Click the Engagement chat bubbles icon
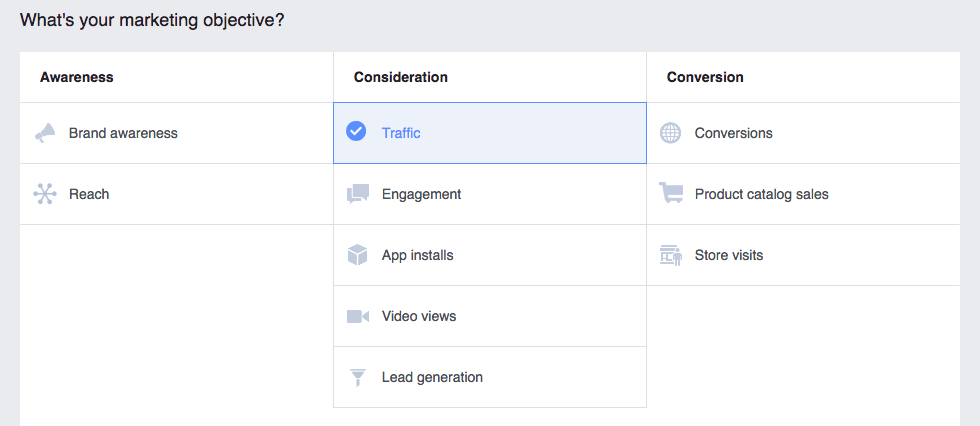The image size is (980, 426). 357,194
